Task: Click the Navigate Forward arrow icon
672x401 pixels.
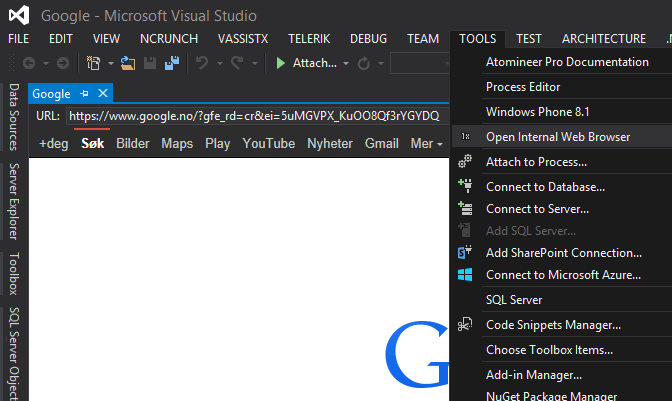Action: (x=63, y=63)
